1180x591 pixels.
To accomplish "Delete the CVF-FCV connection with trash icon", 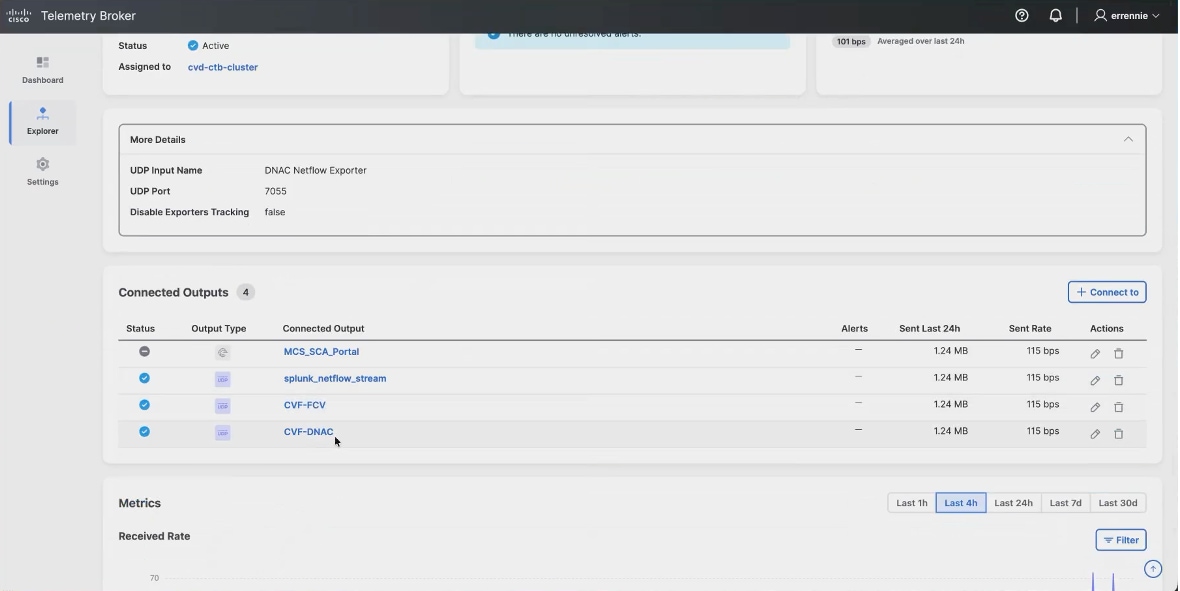I will point(1118,407).
